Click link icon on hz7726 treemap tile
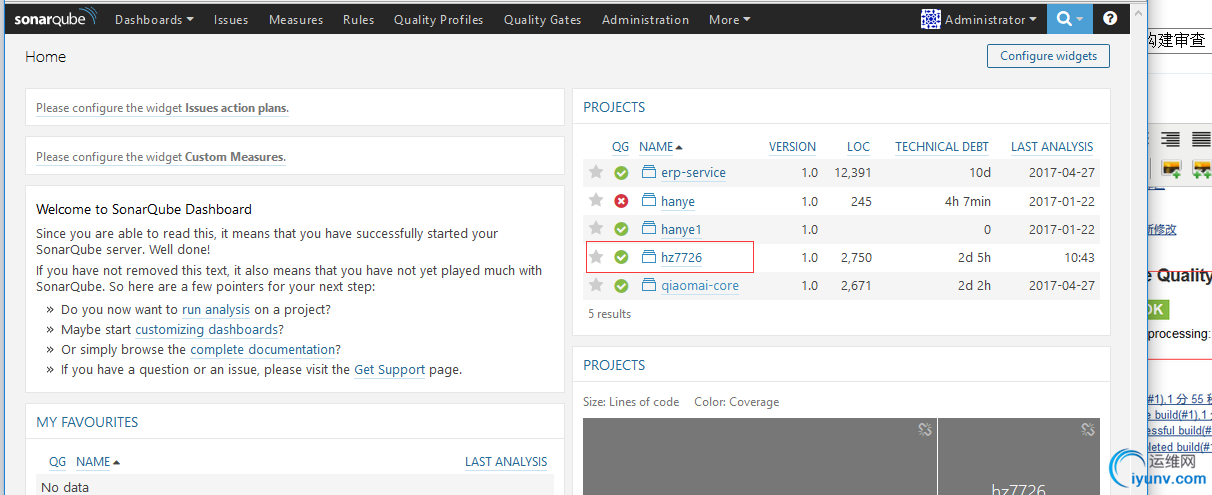Screen dimensions: 1212x495 pyautogui.click(x=1088, y=430)
